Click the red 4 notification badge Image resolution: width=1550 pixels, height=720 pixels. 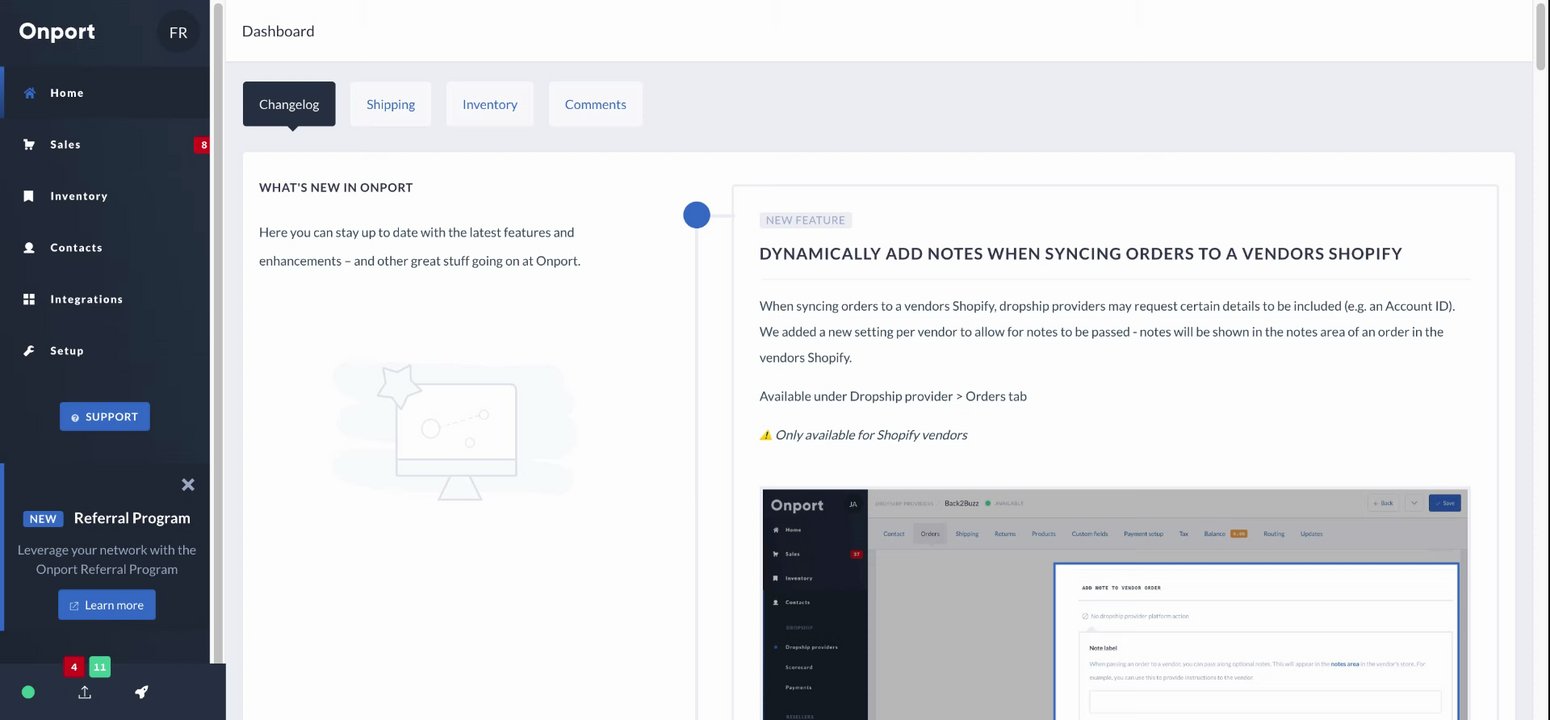click(x=74, y=667)
